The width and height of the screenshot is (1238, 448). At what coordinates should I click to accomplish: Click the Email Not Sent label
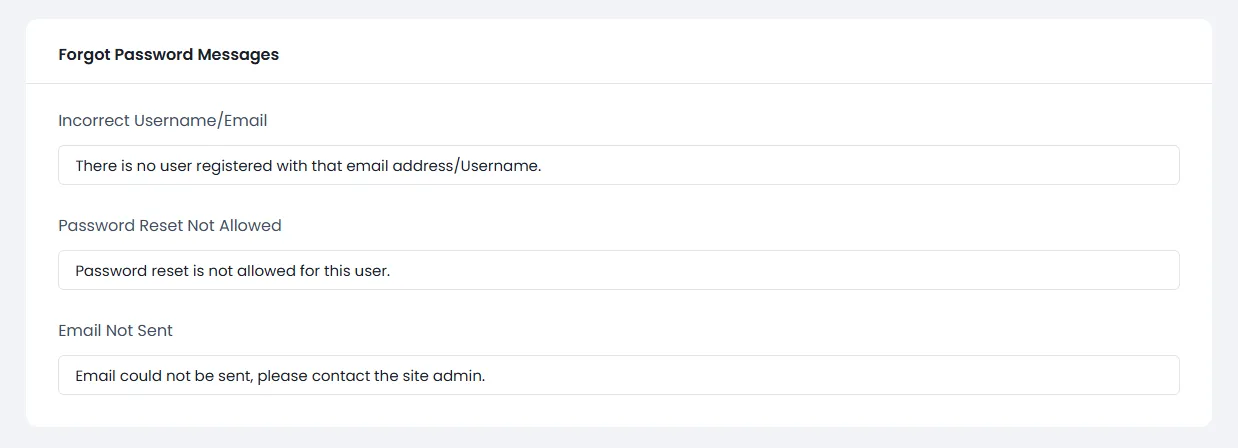click(x=115, y=330)
